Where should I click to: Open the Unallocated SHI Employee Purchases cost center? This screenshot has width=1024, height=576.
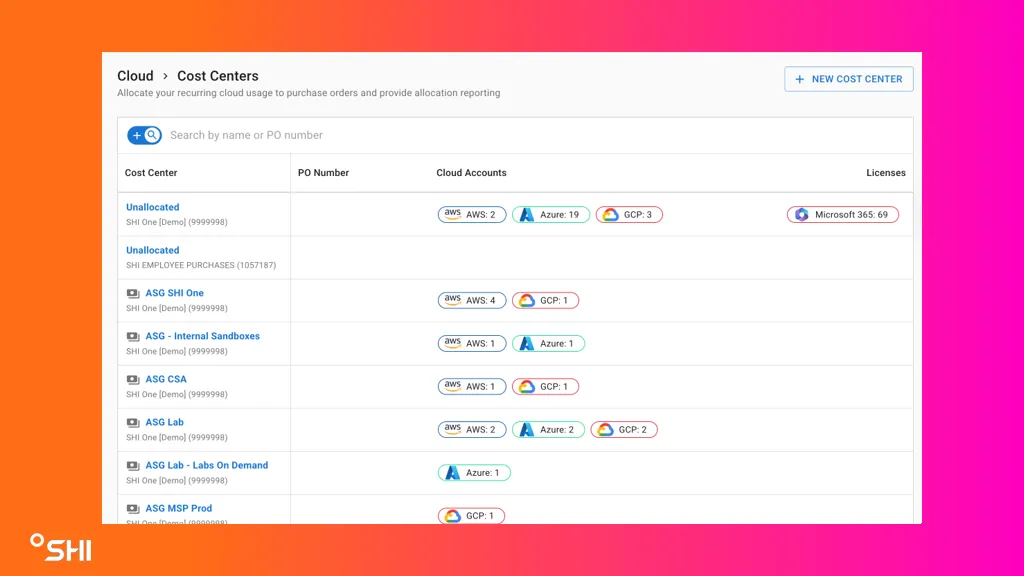pos(153,250)
